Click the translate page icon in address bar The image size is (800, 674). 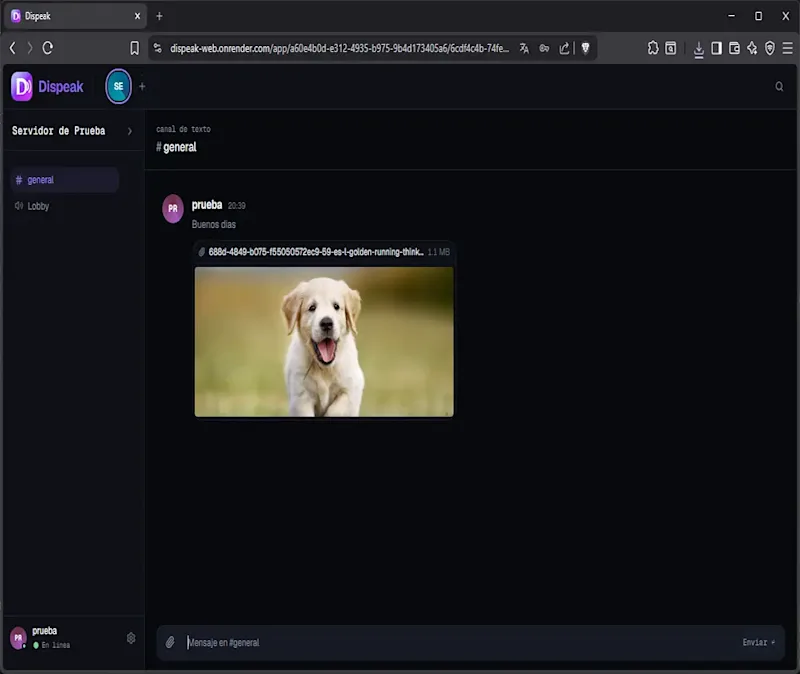click(524, 48)
